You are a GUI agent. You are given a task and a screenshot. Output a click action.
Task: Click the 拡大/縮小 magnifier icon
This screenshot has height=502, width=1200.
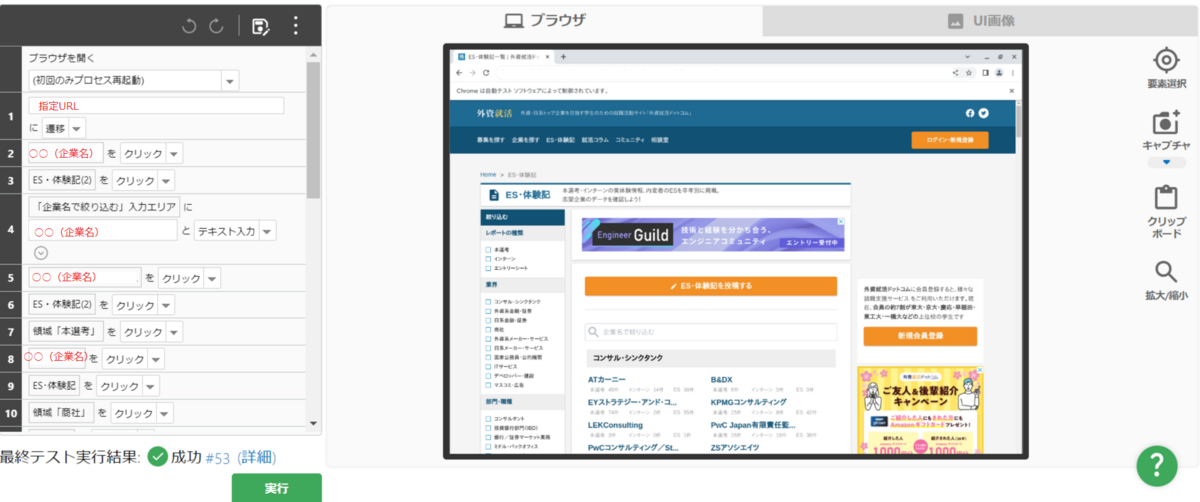[1165, 272]
